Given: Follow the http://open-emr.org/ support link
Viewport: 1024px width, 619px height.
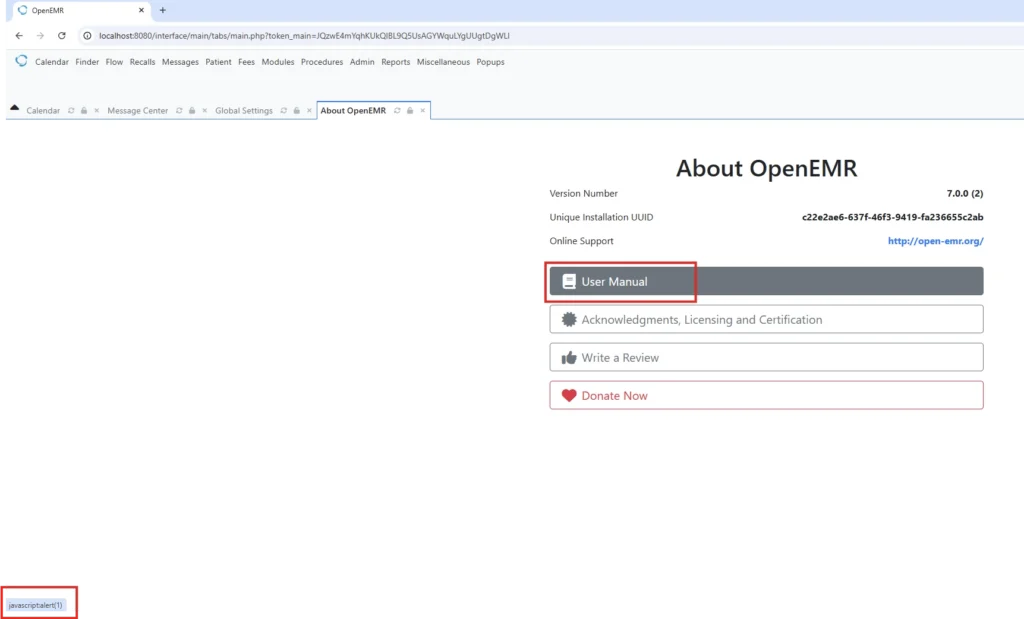Looking at the screenshot, I should point(935,241).
